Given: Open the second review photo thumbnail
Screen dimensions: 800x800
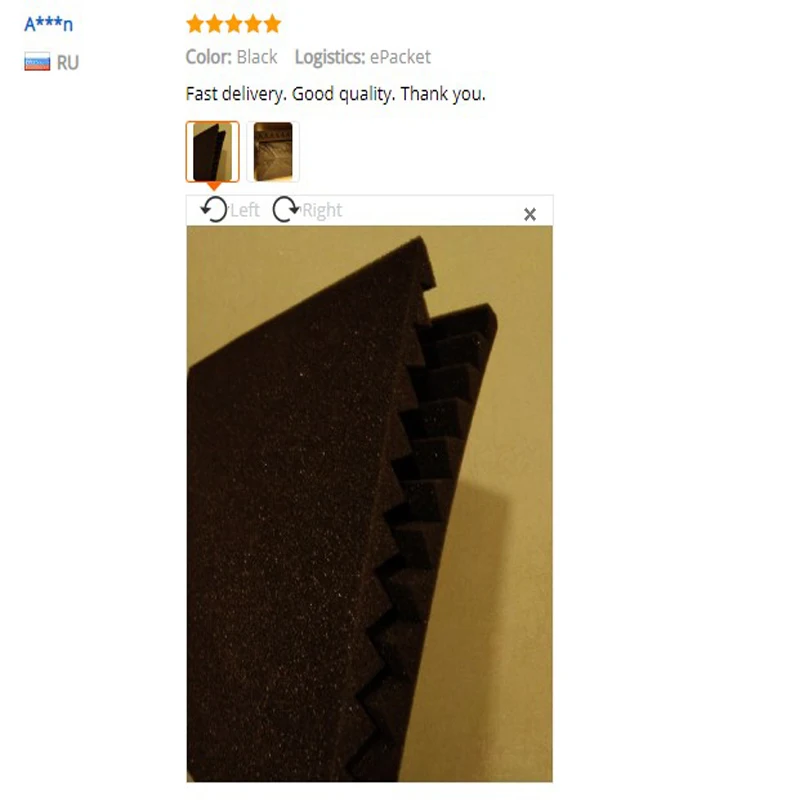Looking at the screenshot, I should click(x=273, y=152).
